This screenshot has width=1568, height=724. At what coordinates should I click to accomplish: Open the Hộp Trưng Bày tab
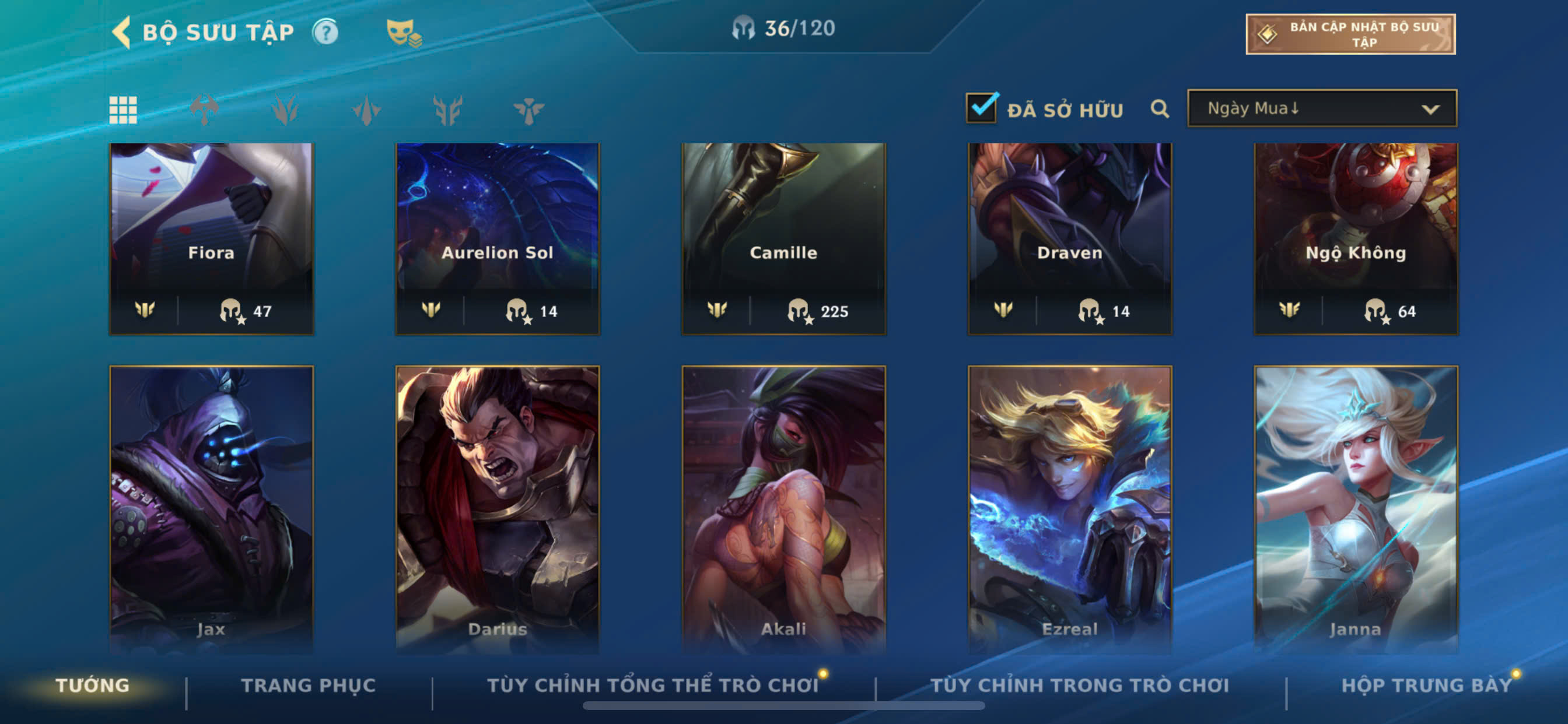pyautogui.click(x=1427, y=685)
